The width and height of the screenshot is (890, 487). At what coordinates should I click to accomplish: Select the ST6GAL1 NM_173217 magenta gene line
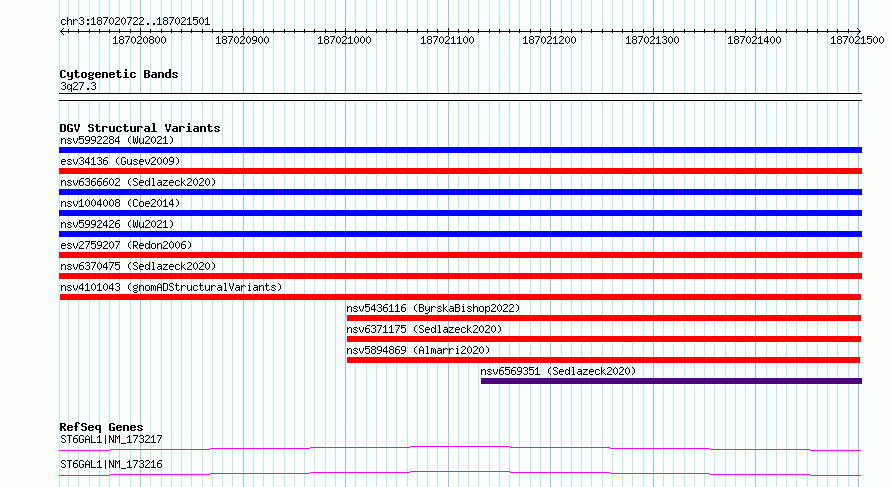tap(460, 448)
